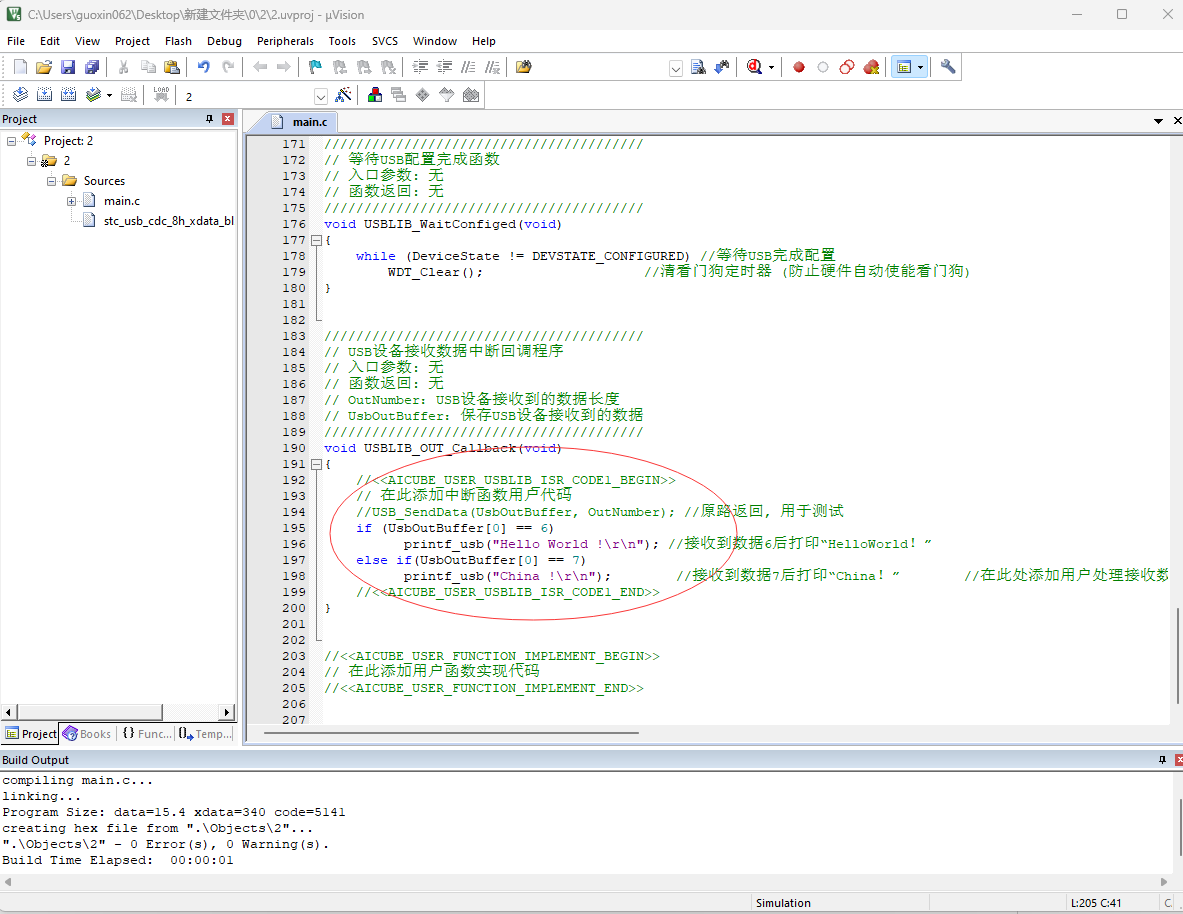Download code to flash with LOAD icon
The width and height of the screenshot is (1183, 914).
tap(161, 95)
